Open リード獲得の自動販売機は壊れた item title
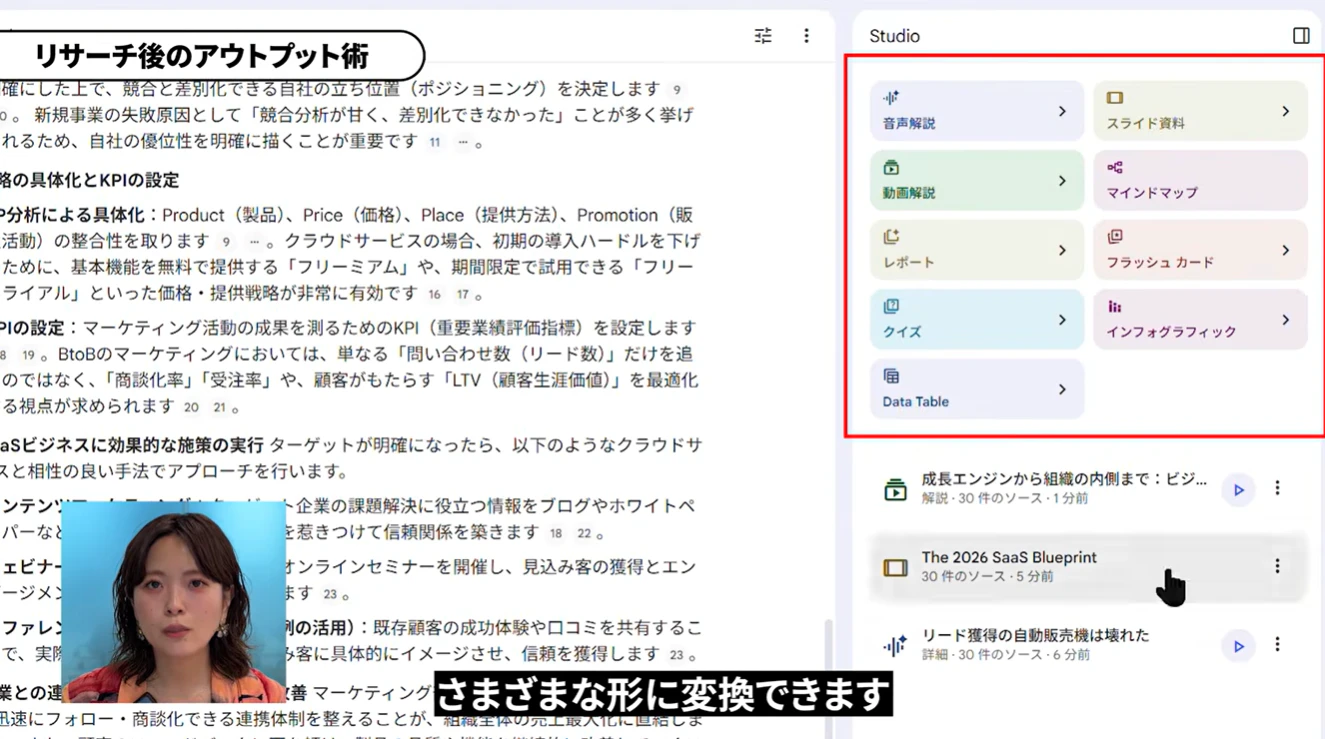Screen dimensions: 1325x739 point(1035,635)
